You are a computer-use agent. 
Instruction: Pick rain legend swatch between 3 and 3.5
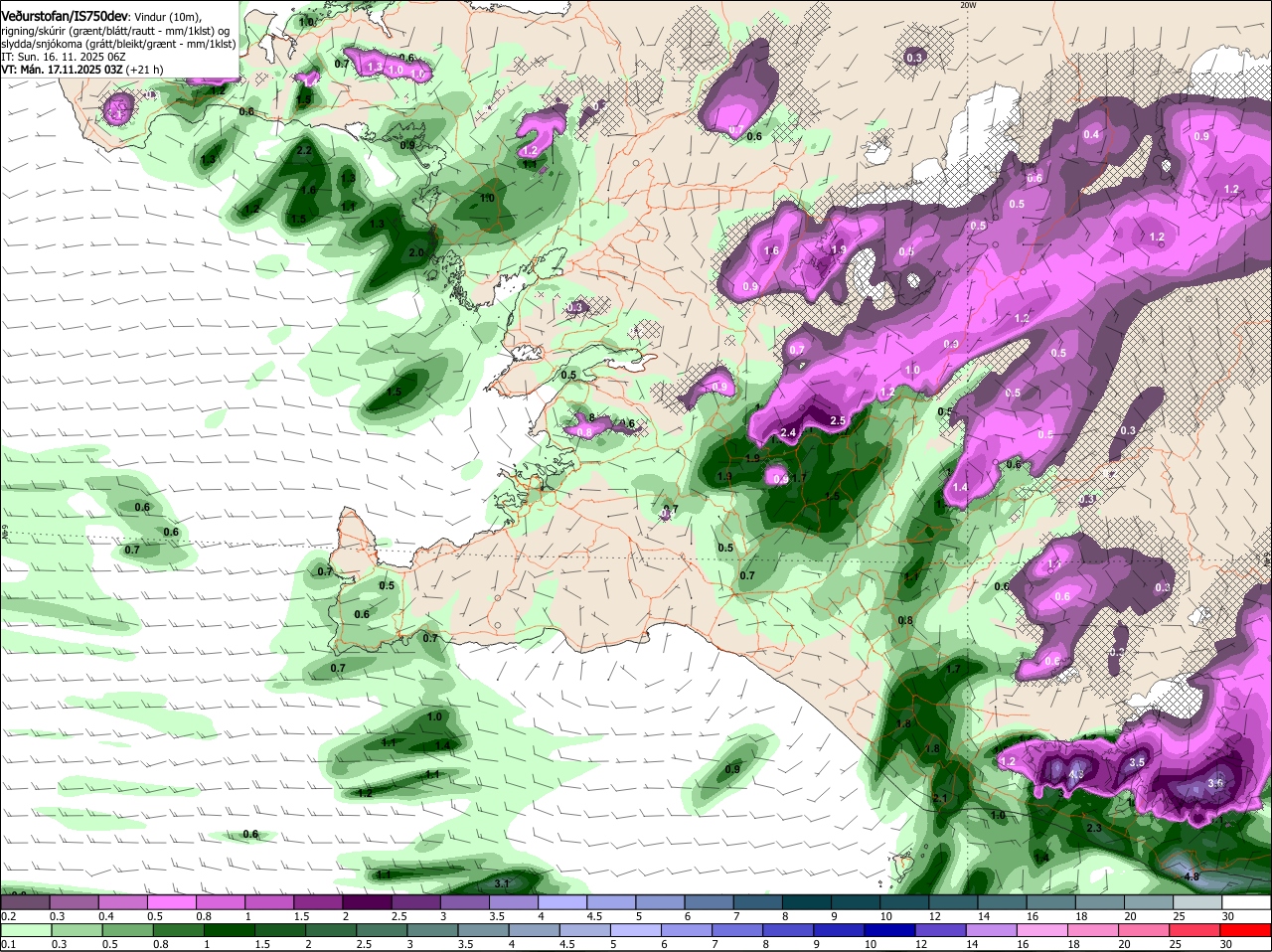(432, 930)
